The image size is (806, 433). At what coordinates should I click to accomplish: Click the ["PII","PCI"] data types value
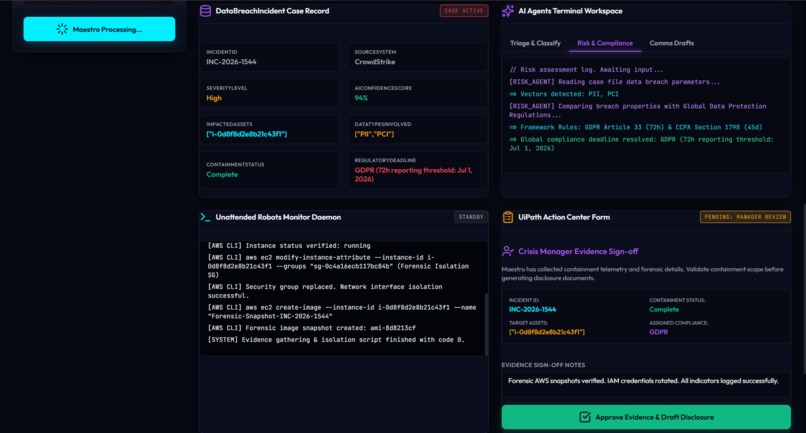click(x=374, y=134)
